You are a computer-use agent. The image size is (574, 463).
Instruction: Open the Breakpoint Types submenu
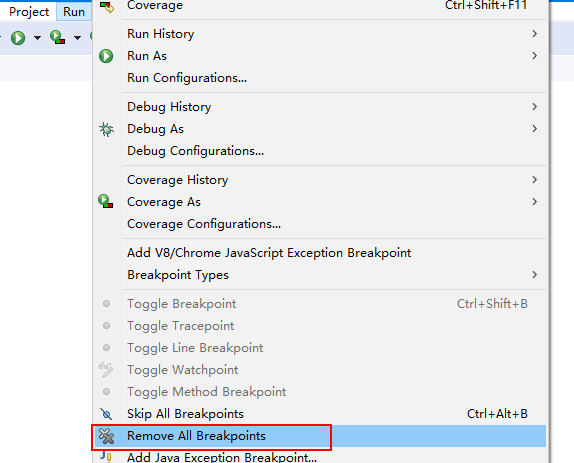click(x=320, y=275)
